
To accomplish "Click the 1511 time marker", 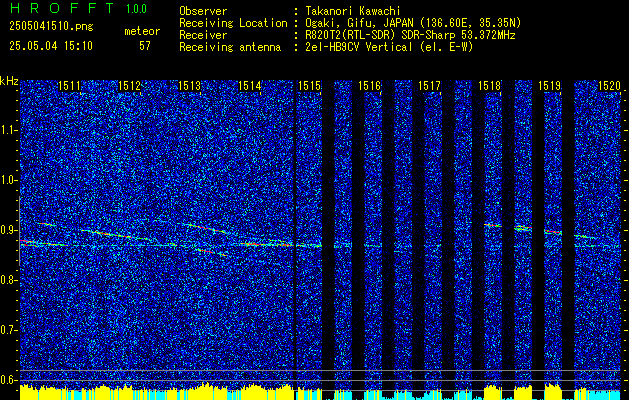I will [x=69, y=85].
